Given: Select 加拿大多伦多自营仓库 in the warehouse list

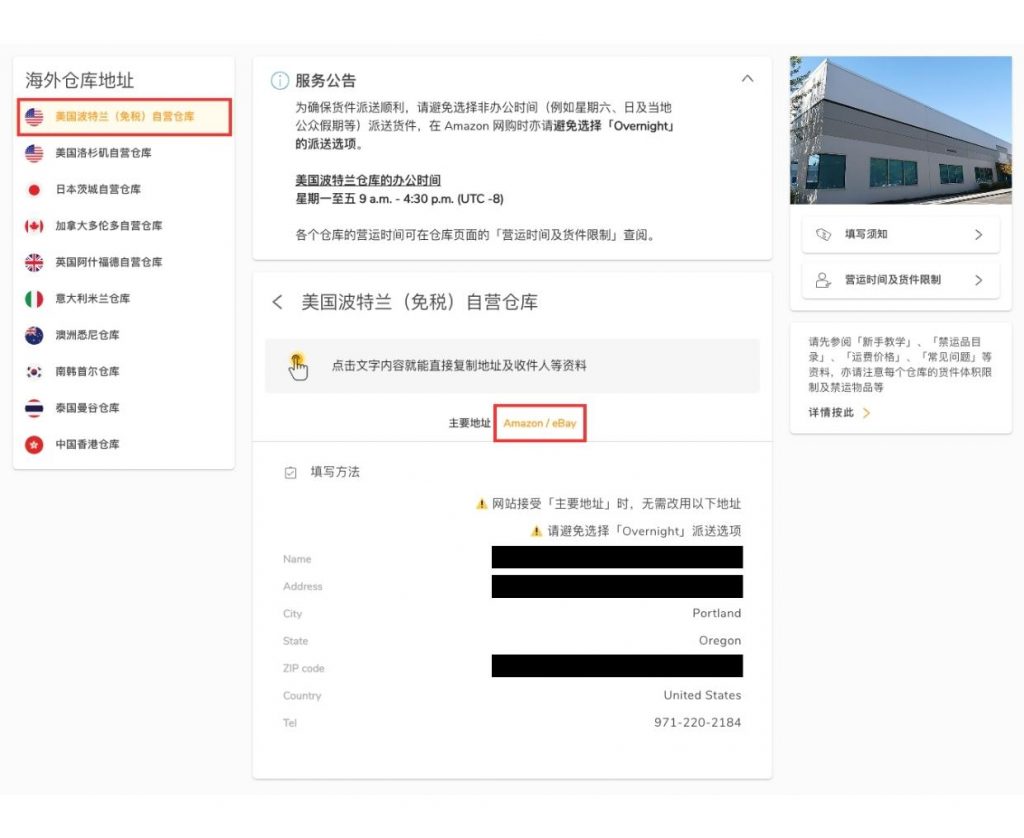Looking at the screenshot, I should 124,226.
